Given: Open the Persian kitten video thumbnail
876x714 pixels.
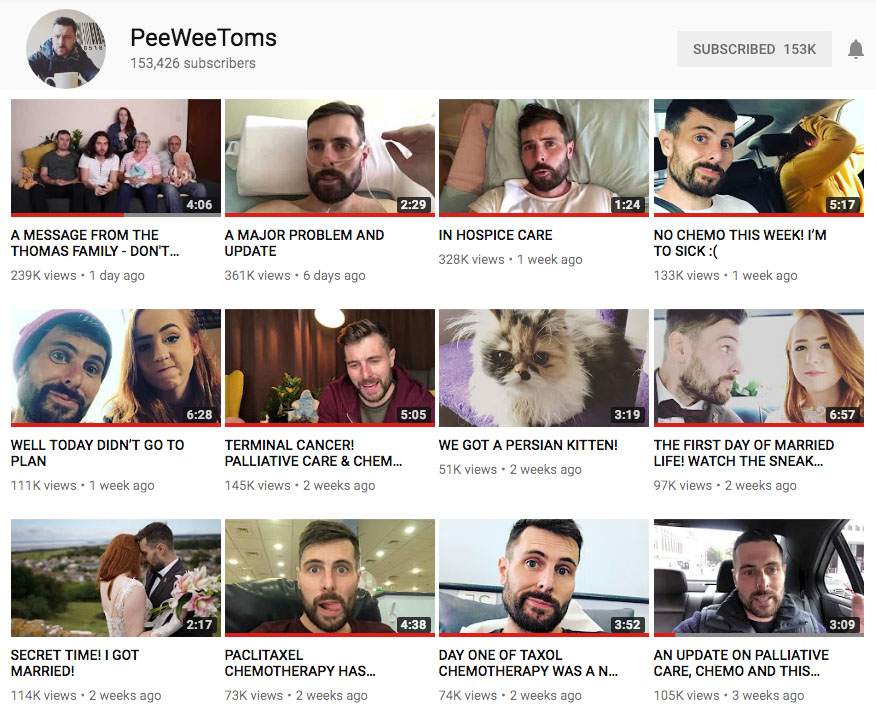Looking at the screenshot, I should (544, 367).
